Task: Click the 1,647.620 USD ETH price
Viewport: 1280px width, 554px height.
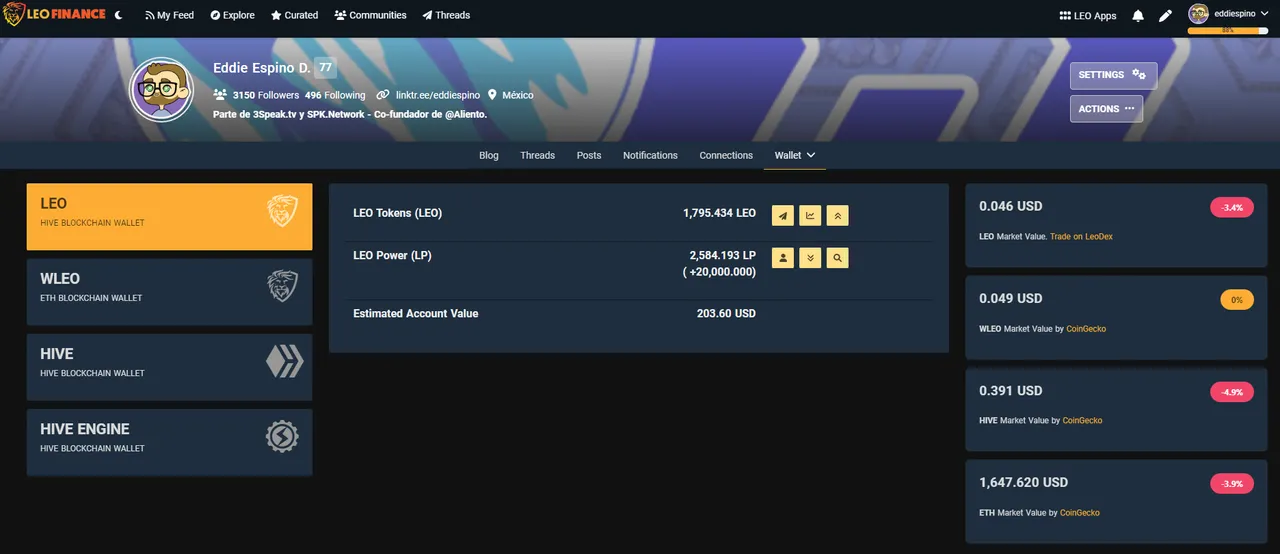Action: pyautogui.click(x=1024, y=482)
